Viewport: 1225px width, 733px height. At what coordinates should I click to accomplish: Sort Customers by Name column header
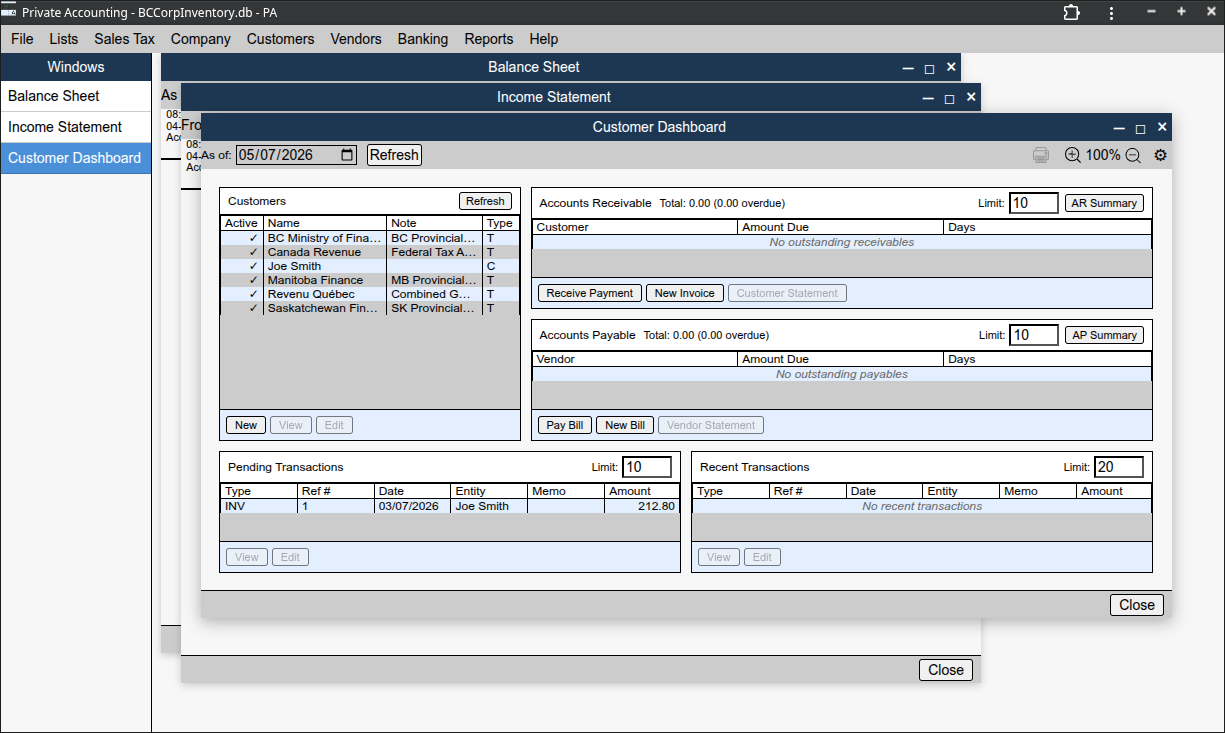[325, 223]
